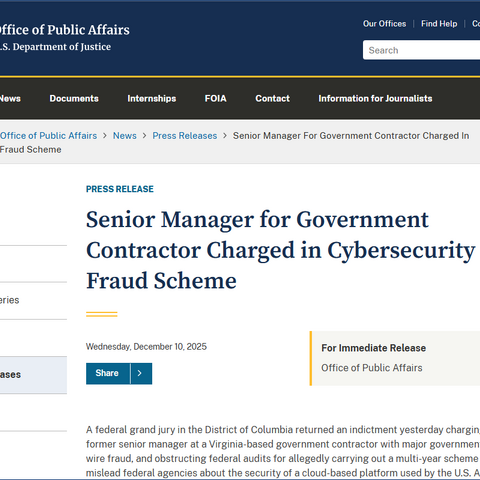The height and width of the screenshot is (480, 480).
Task: Focus the Search input field
Action: (421, 50)
